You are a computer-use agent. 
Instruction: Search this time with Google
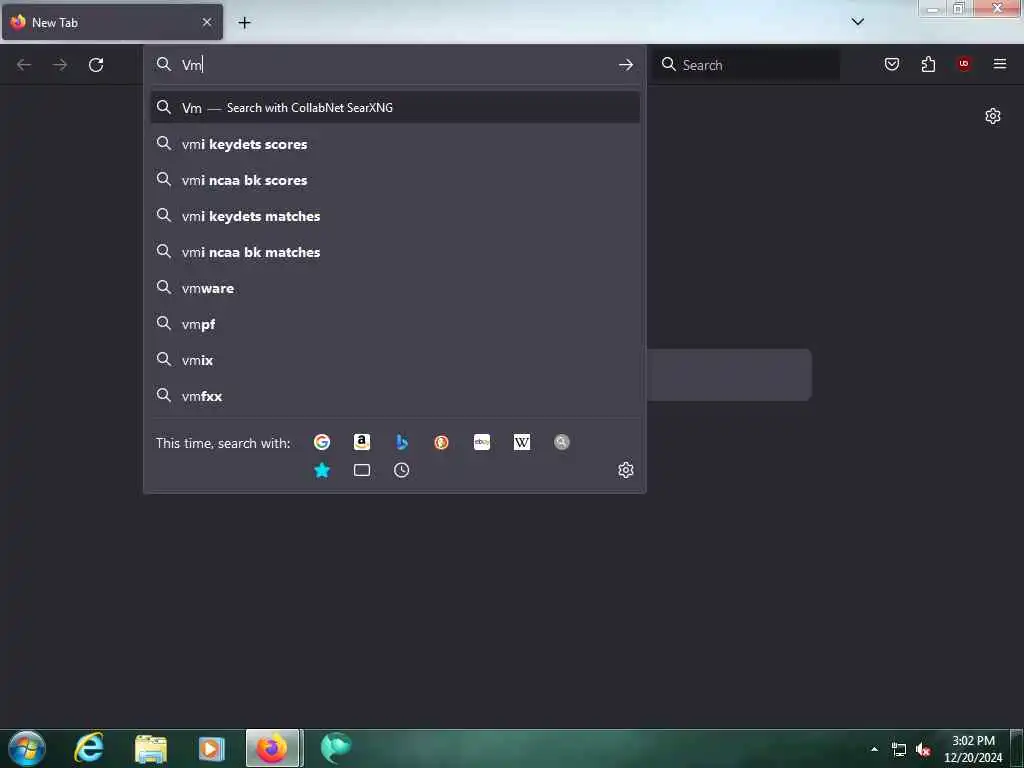[322, 442]
